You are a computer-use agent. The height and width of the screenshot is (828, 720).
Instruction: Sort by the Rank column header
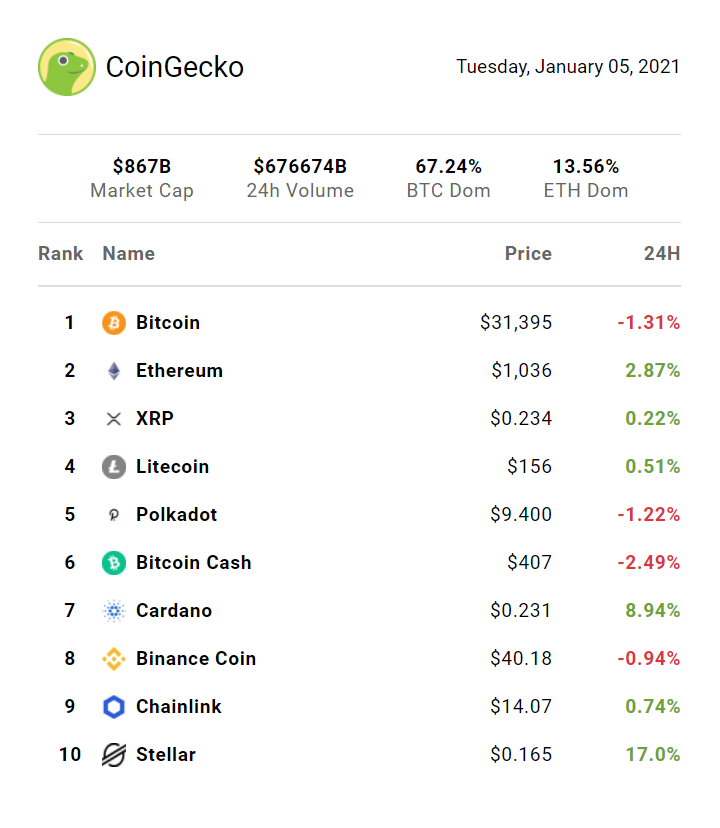coord(61,254)
